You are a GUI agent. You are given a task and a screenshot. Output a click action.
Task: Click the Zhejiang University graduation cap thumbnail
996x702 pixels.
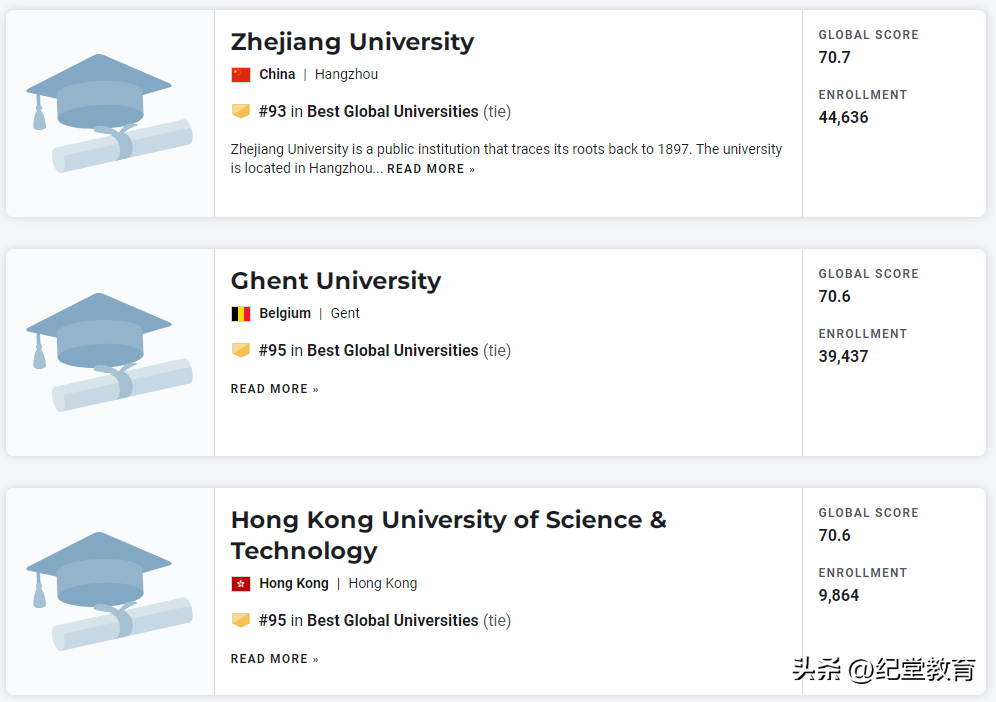pos(109,113)
